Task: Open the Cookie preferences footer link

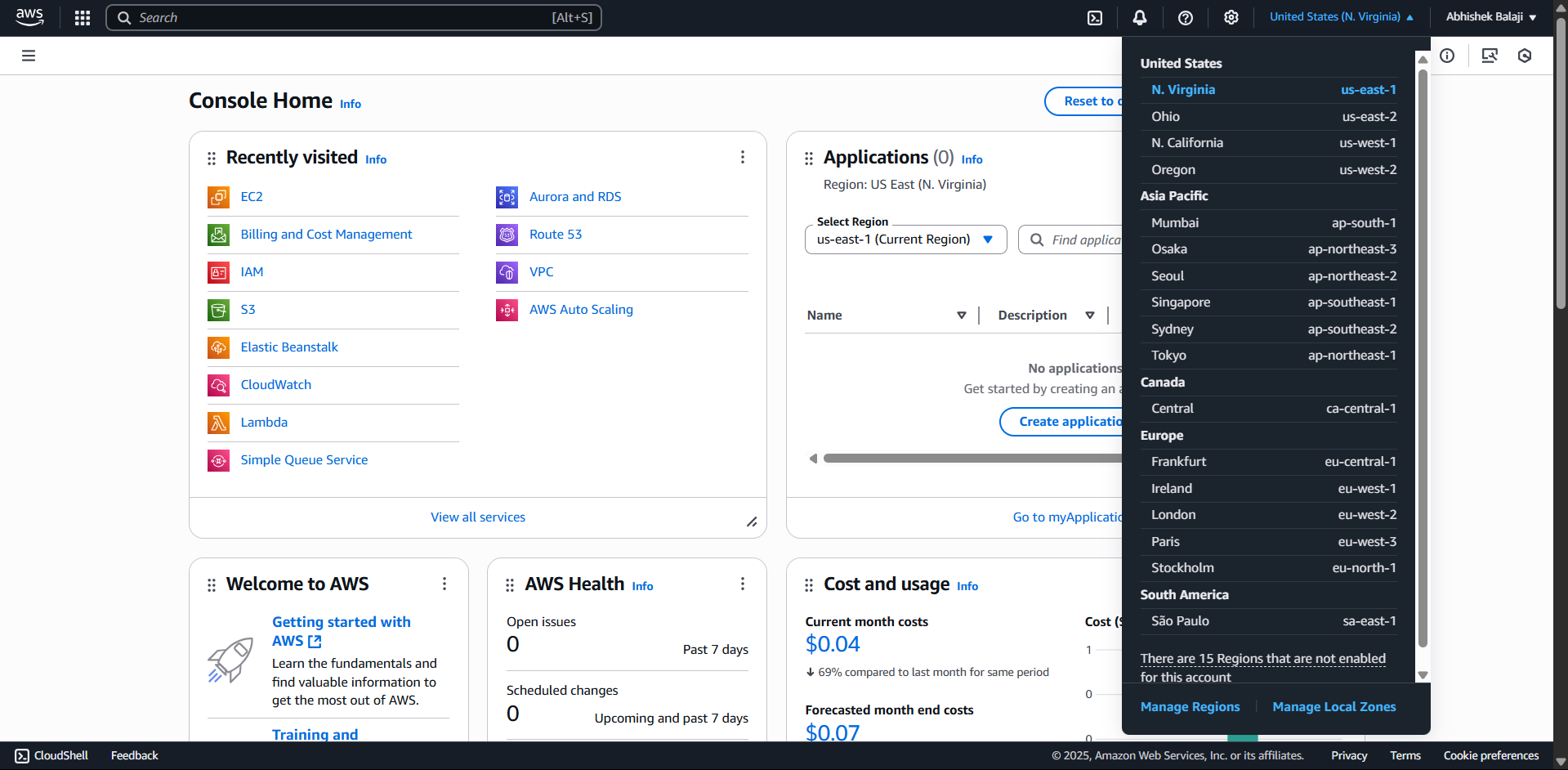Action: (1491, 756)
